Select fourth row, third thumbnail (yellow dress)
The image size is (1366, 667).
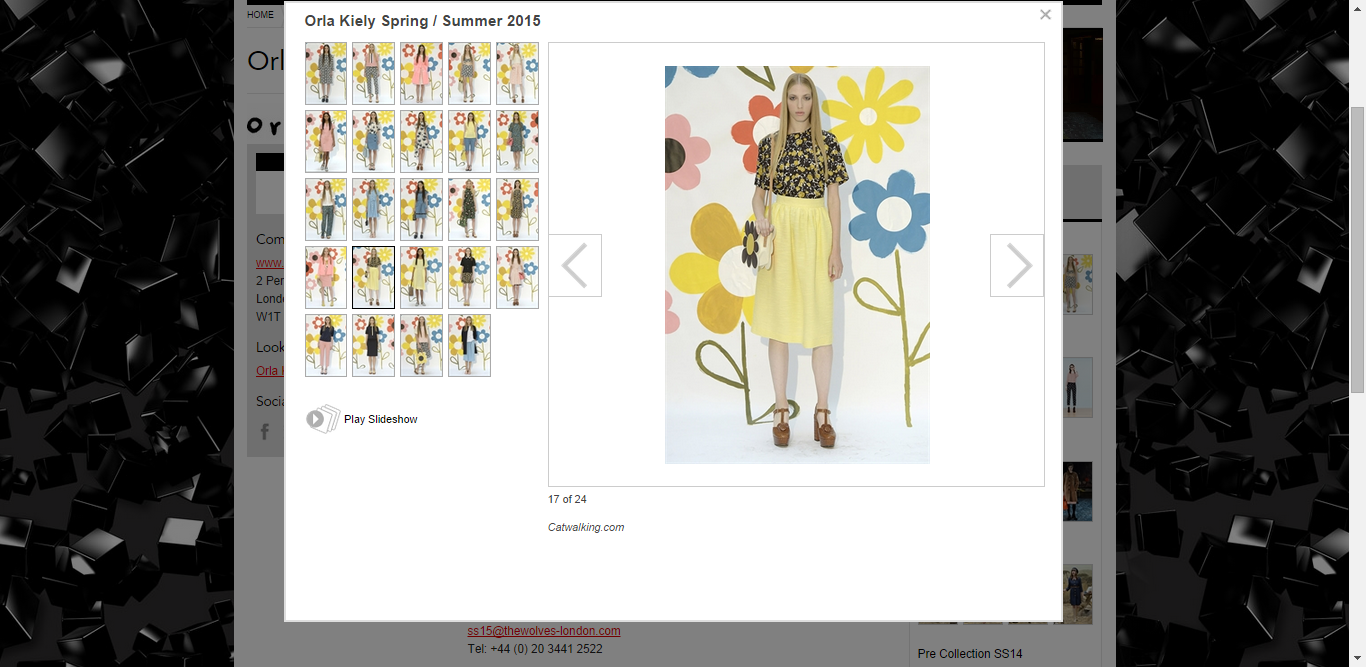(421, 277)
